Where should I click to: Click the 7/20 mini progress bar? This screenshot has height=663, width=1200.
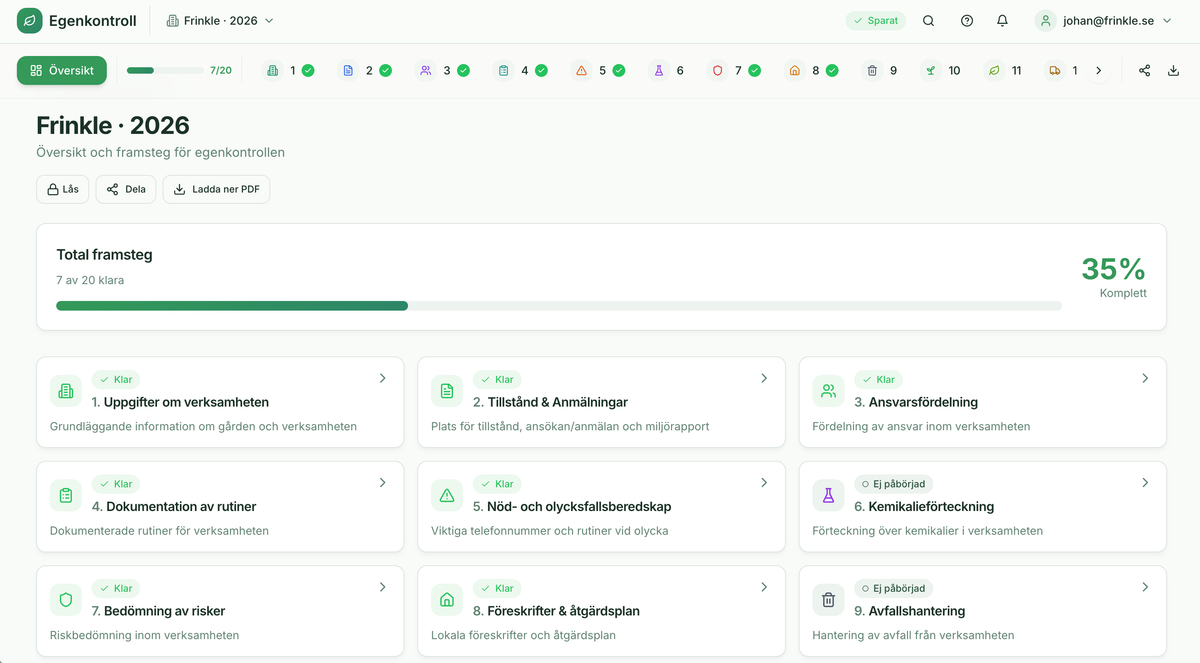[165, 71]
